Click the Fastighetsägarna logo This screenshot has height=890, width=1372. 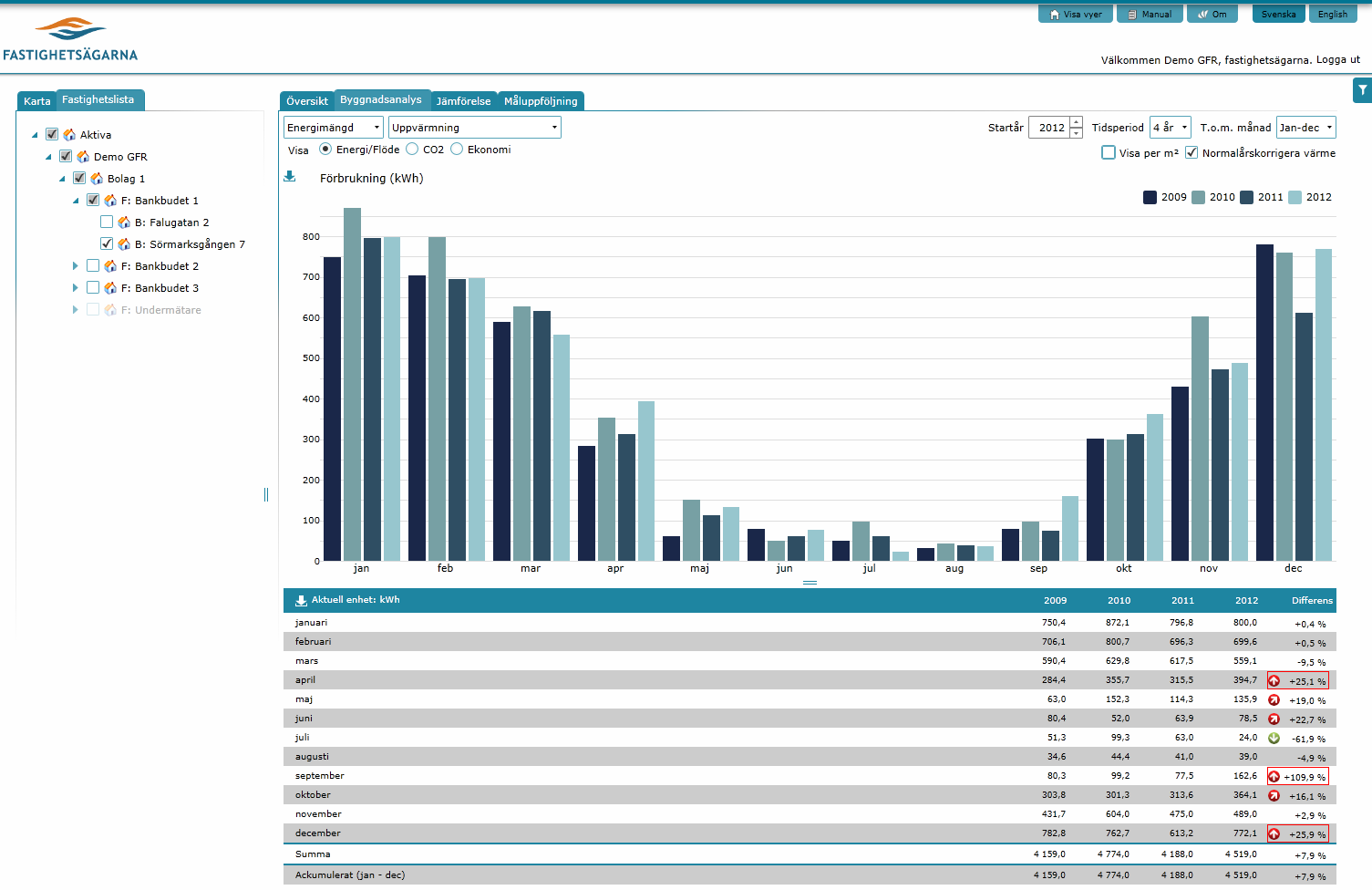point(70,39)
